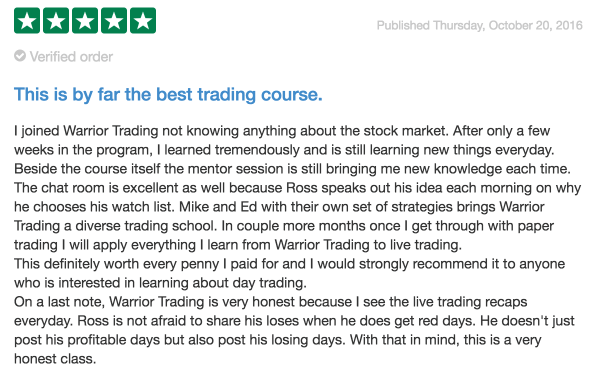
Task: Click the final words 'honest class.'
Action: (55, 359)
